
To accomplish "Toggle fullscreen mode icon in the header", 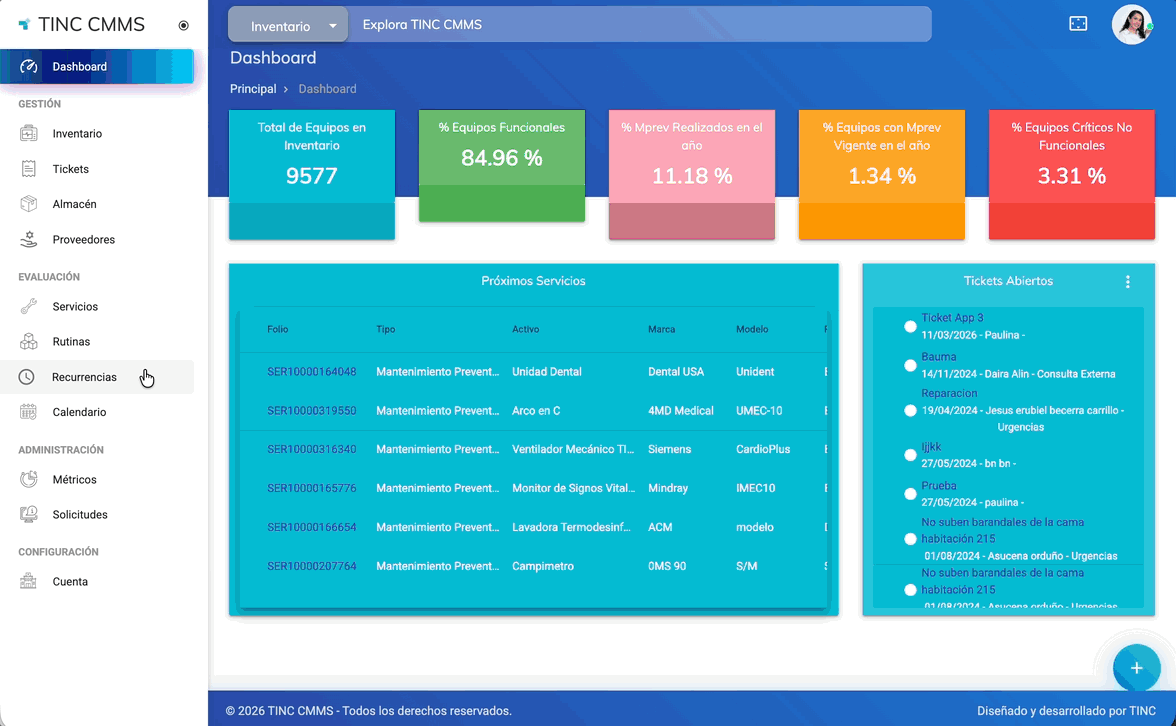I will 1078,24.
